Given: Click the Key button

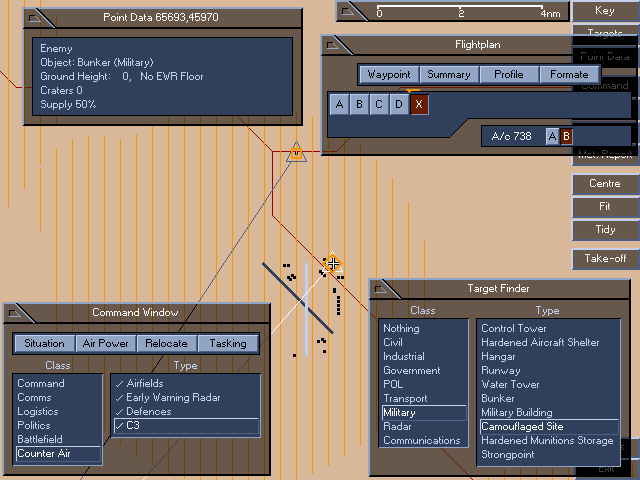Looking at the screenshot, I should [605, 11].
